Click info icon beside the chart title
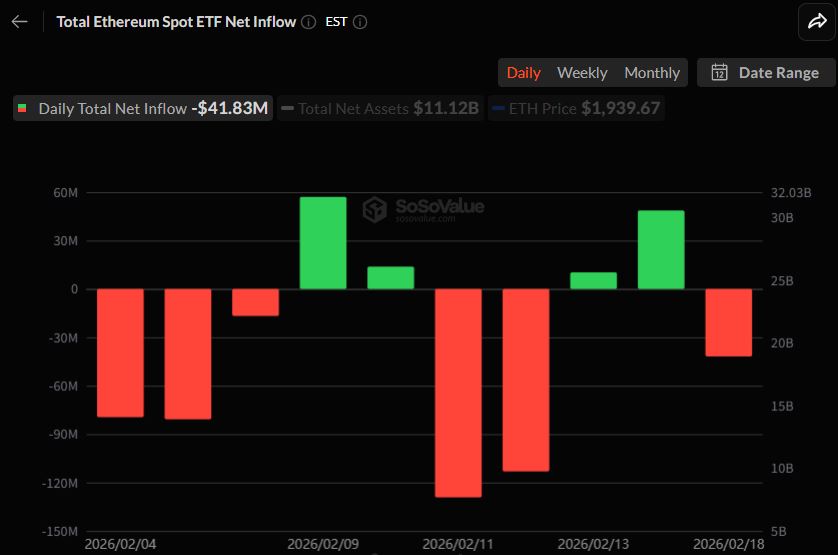The width and height of the screenshot is (838, 555). click(309, 22)
